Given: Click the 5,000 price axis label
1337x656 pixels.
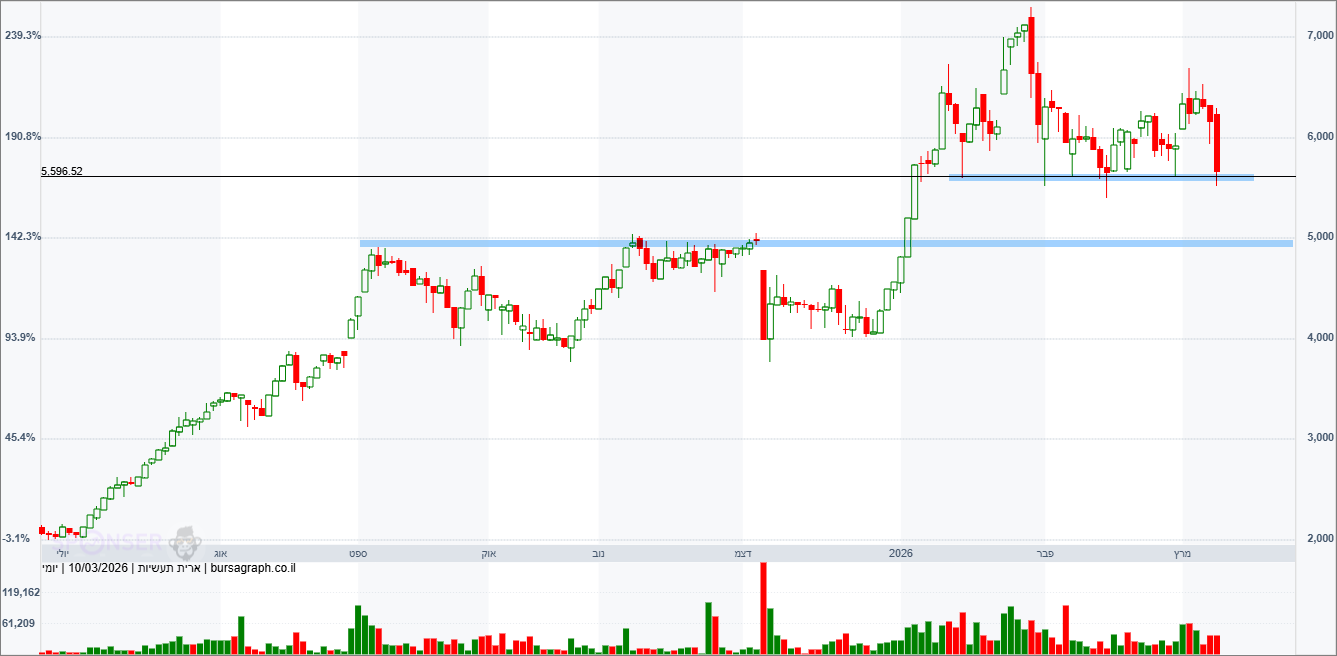Looking at the screenshot, I should point(1320,237).
